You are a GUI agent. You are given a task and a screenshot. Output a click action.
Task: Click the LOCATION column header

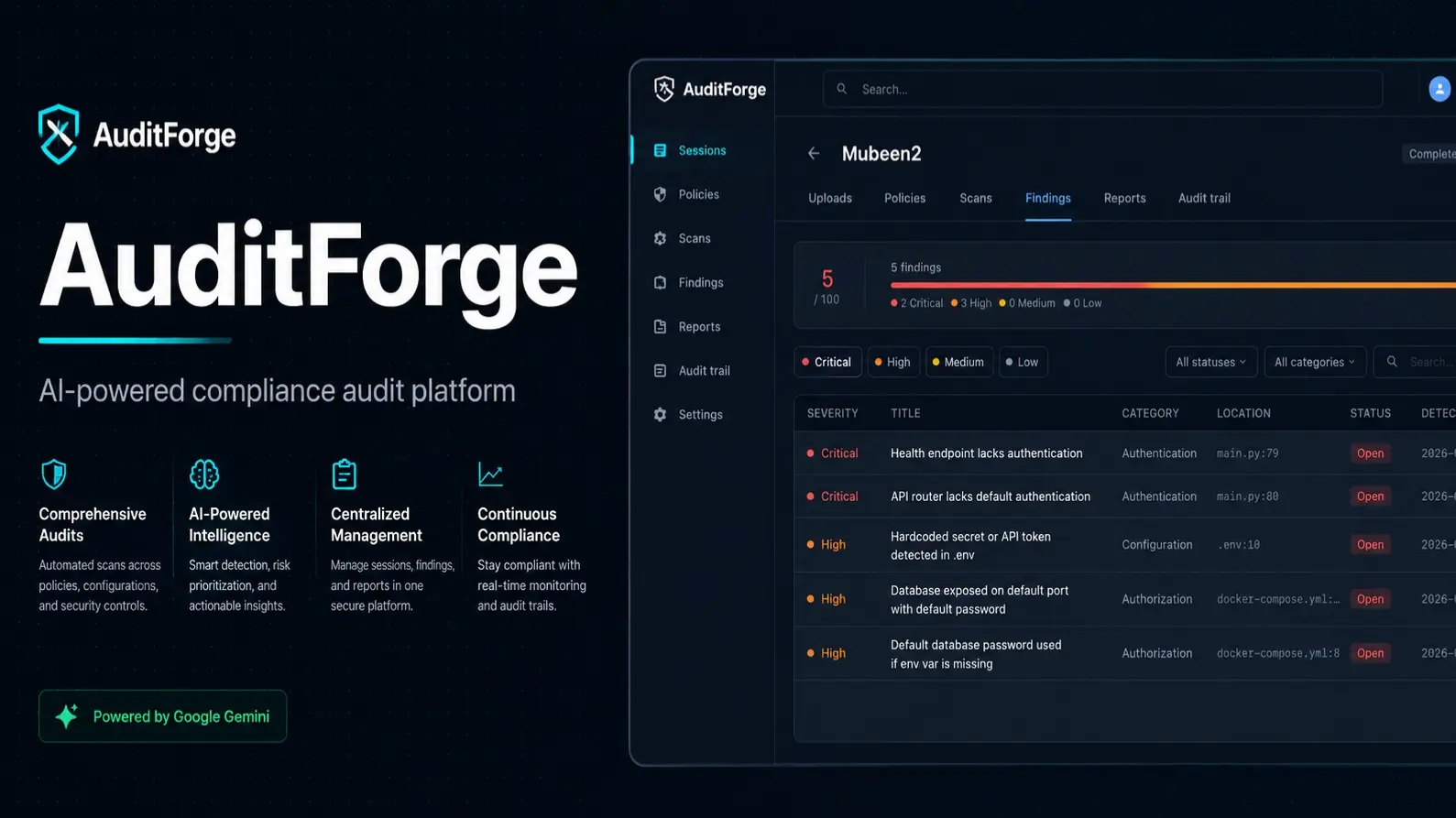click(x=1243, y=413)
